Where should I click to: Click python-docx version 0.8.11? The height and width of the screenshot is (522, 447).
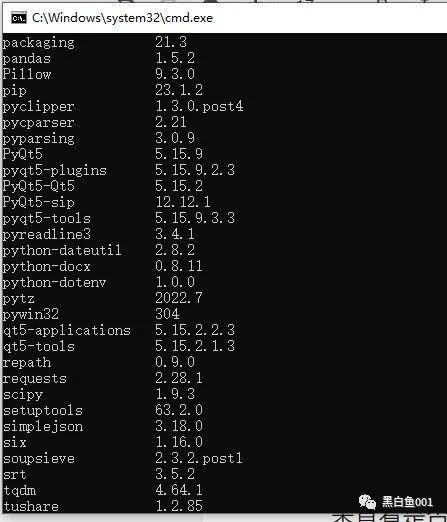point(179,266)
